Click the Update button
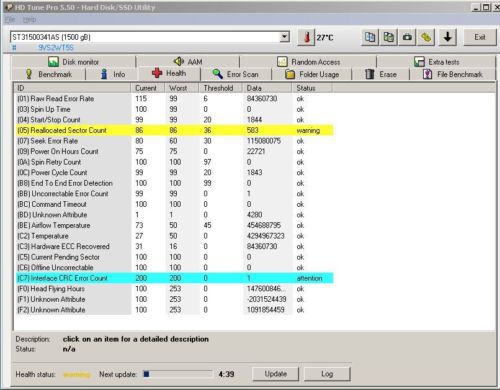Image resolution: width=500 pixels, height=390 pixels. (x=276, y=374)
